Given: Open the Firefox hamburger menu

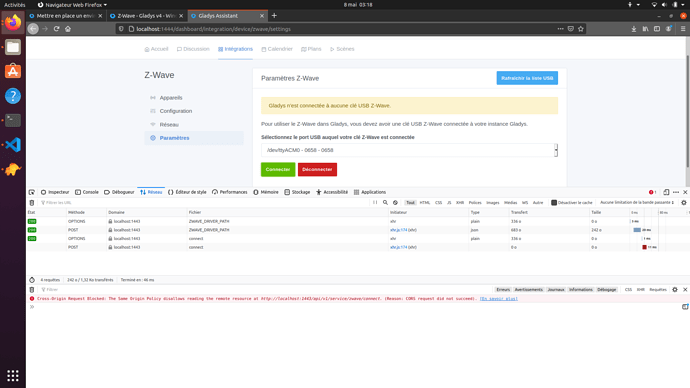Looking at the screenshot, I should pos(683,29).
